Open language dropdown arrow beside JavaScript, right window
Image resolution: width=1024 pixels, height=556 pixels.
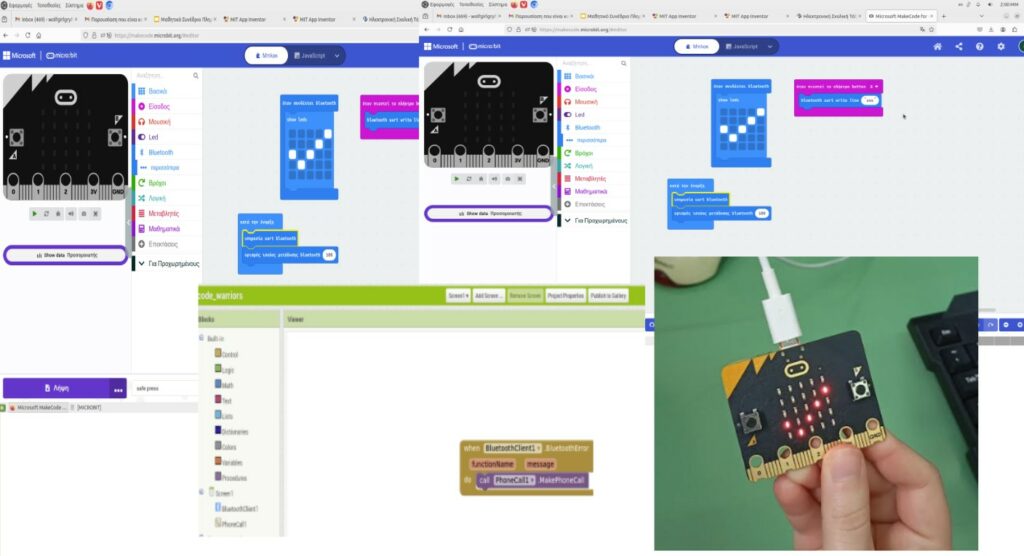tap(771, 46)
